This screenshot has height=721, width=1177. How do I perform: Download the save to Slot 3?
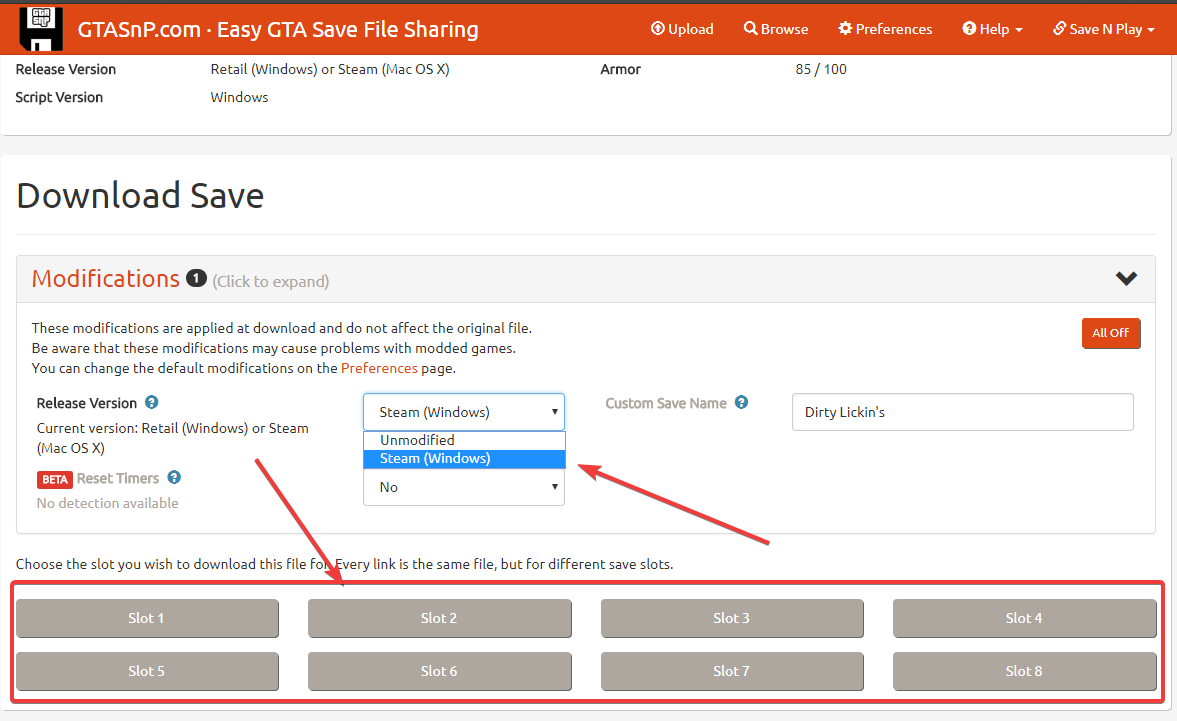click(x=732, y=618)
